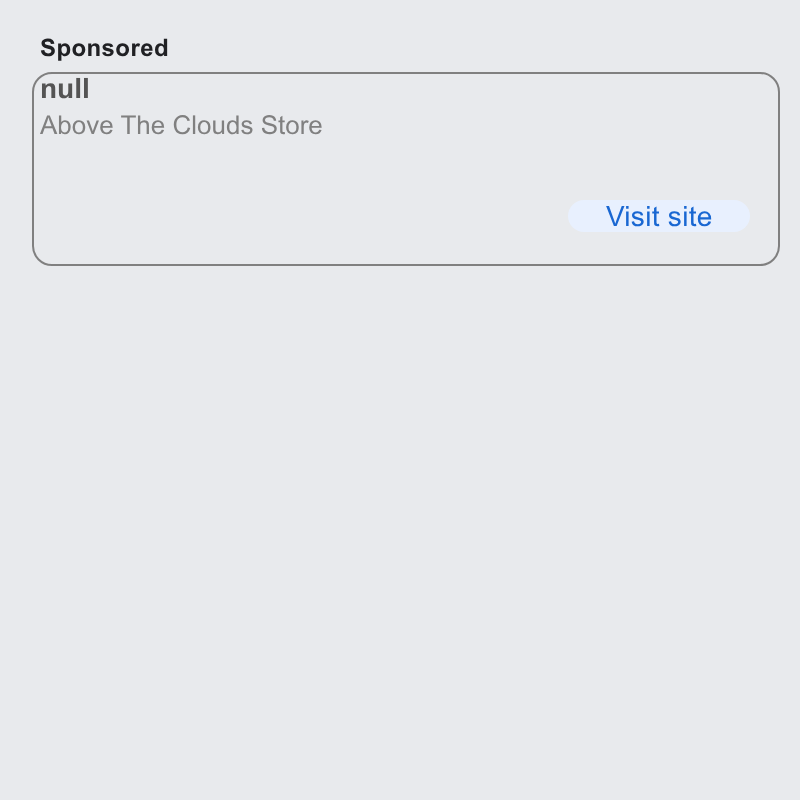Click the word Store in the advertiser line

point(291,125)
